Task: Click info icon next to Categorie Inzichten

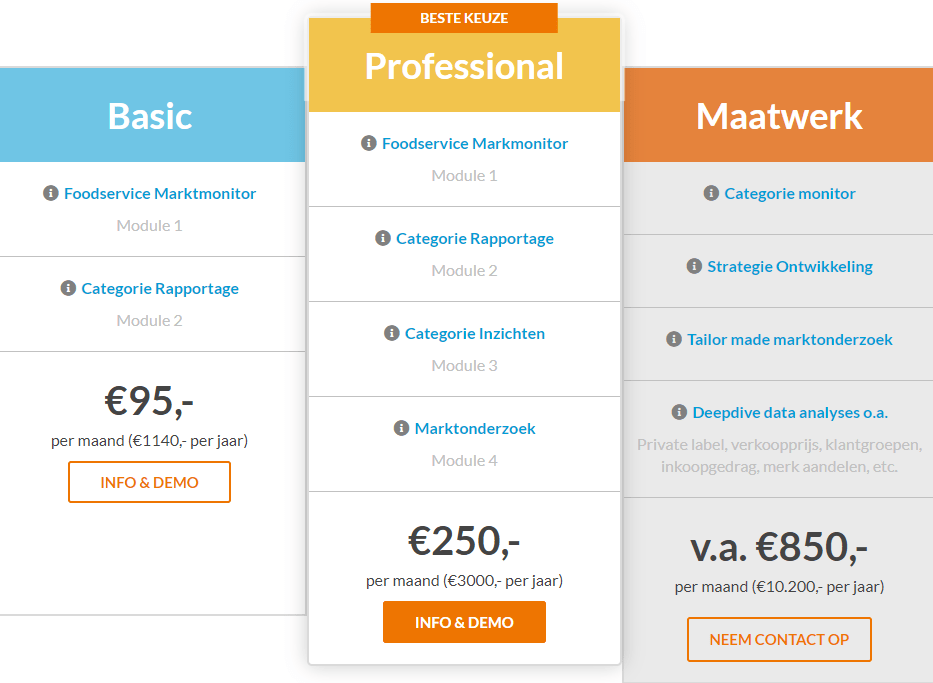Action: tap(392, 333)
